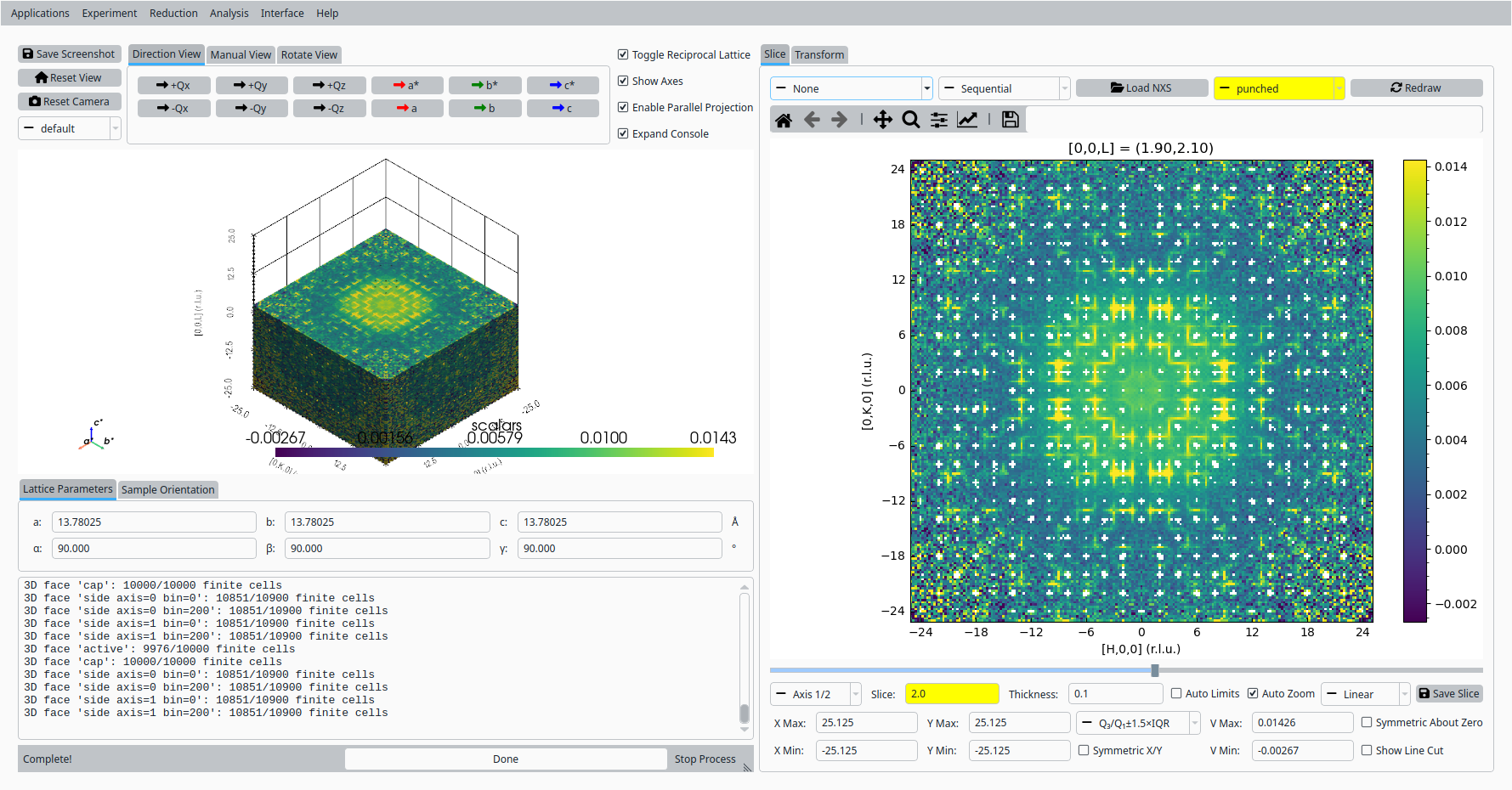Image resolution: width=1512 pixels, height=790 pixels.
Task: Save the figure with floppy icon
Action: click(1010, 120)
